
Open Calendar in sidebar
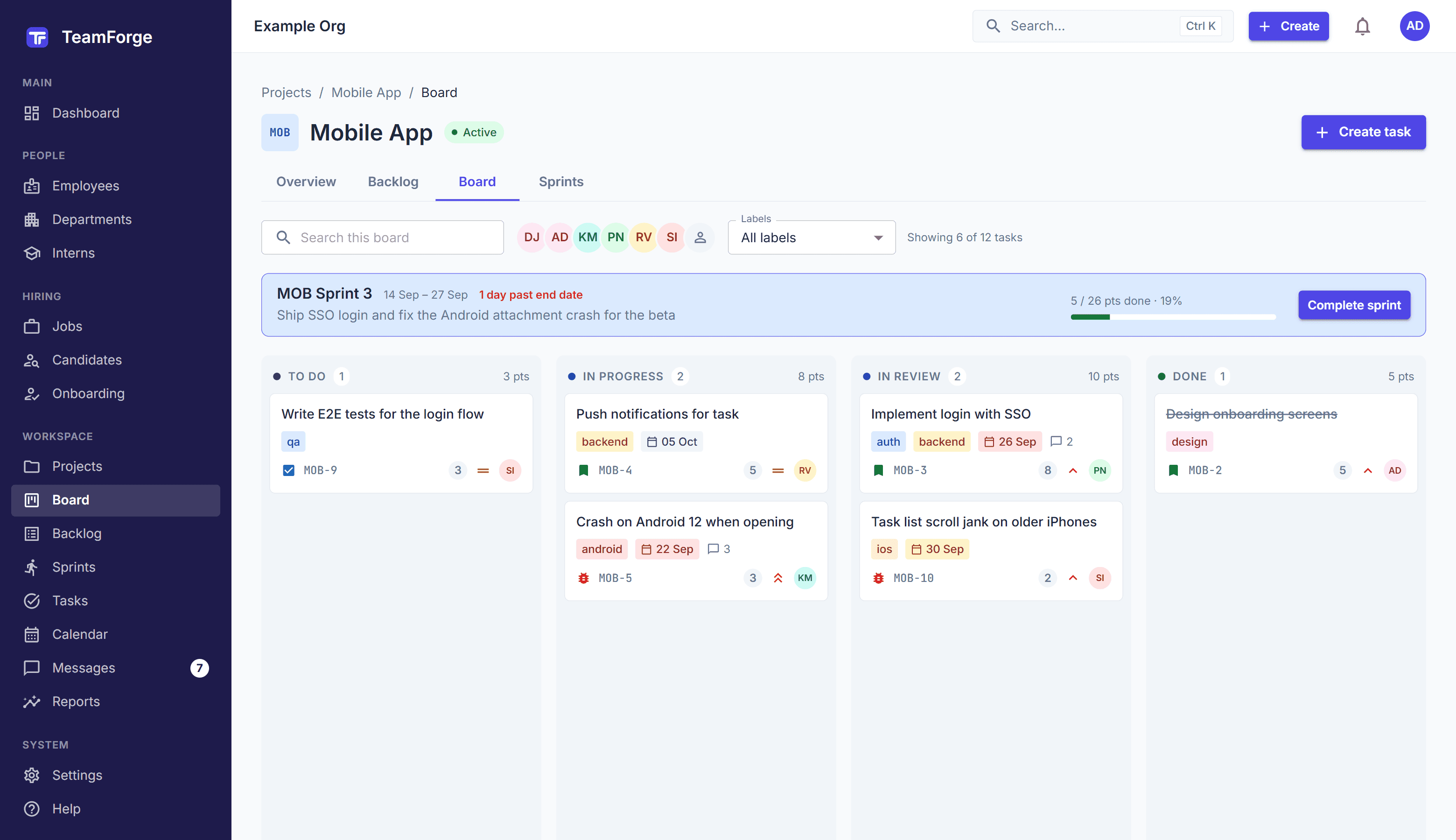pyautogui.click(x=115, y=634)
